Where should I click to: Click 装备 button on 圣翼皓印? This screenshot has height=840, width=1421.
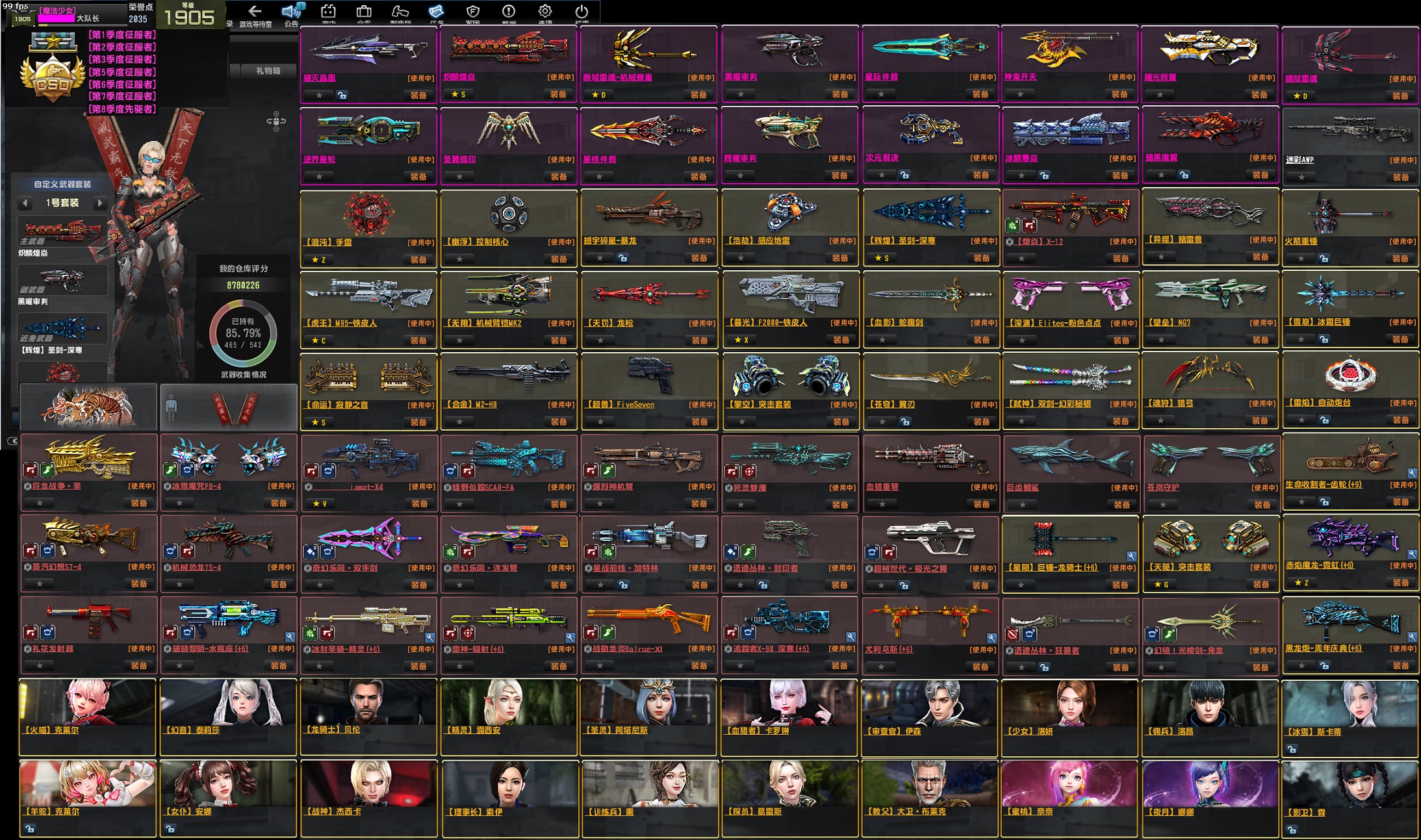click(559, 176)
